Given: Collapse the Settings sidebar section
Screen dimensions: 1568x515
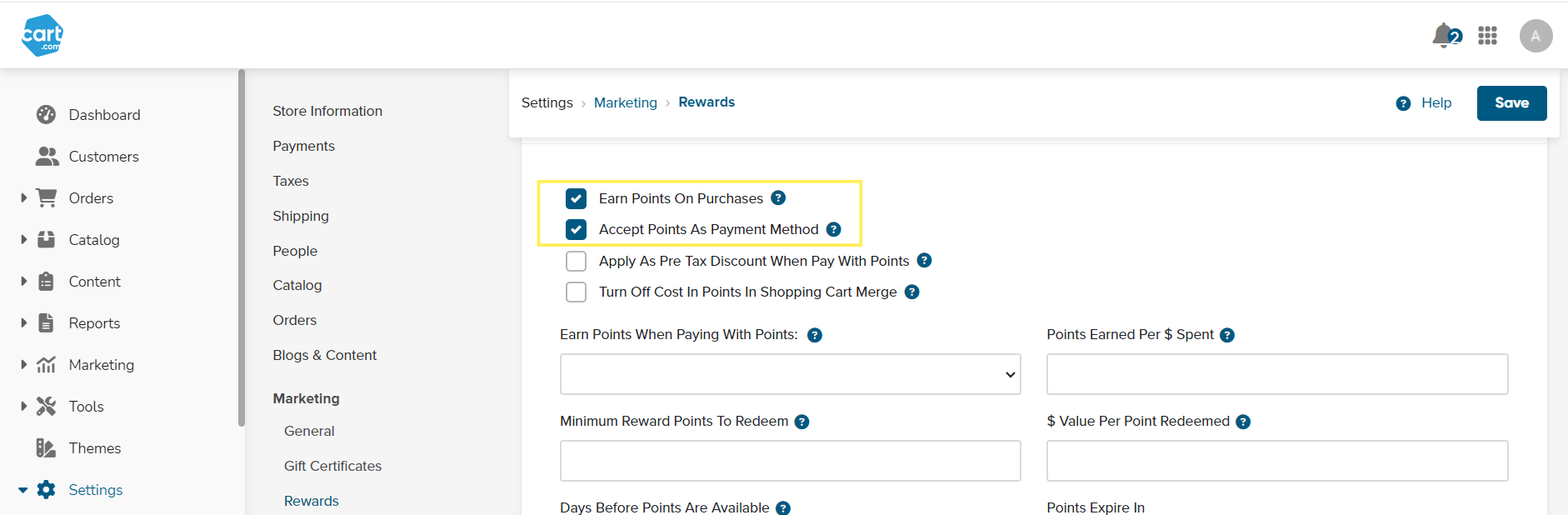Looking at the screenshot, I should click(23, 490).
